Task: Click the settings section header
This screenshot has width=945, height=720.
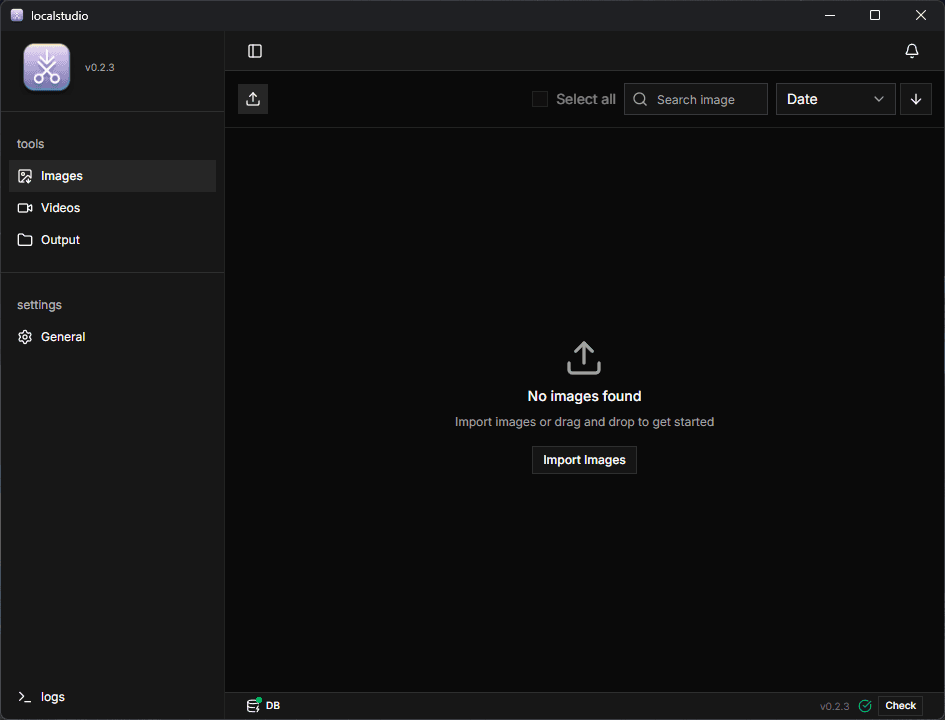Action: (39, 305)
